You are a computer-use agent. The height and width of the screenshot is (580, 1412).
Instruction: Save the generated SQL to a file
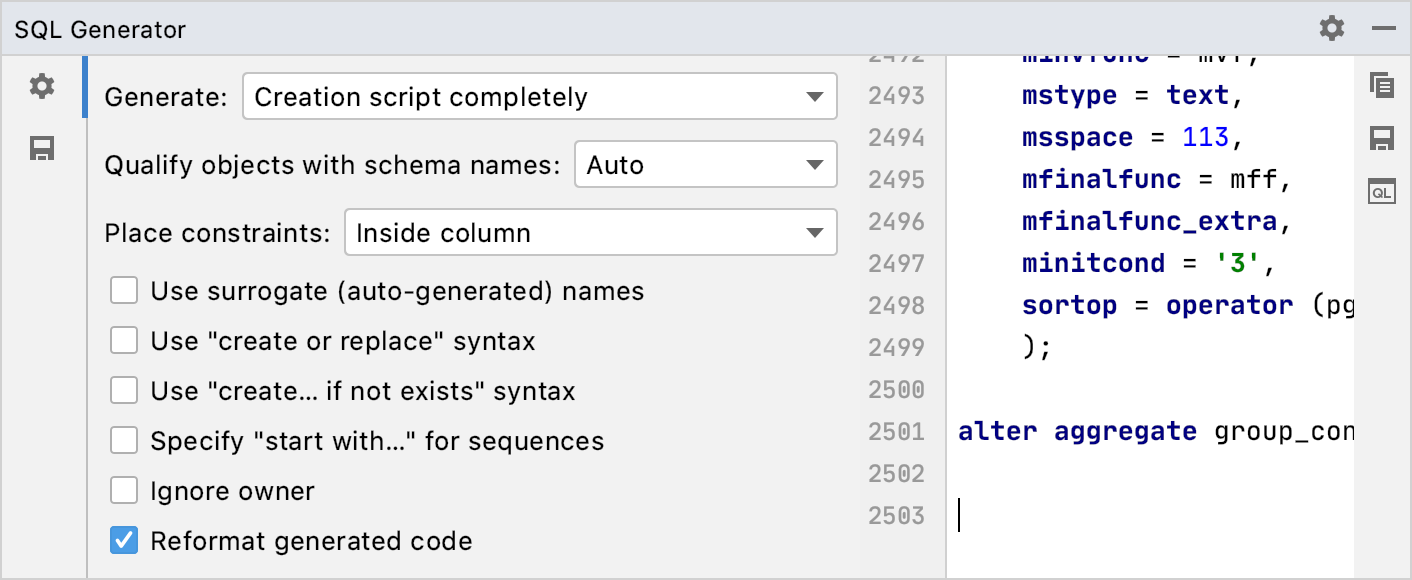click(x=1381, y=138)
